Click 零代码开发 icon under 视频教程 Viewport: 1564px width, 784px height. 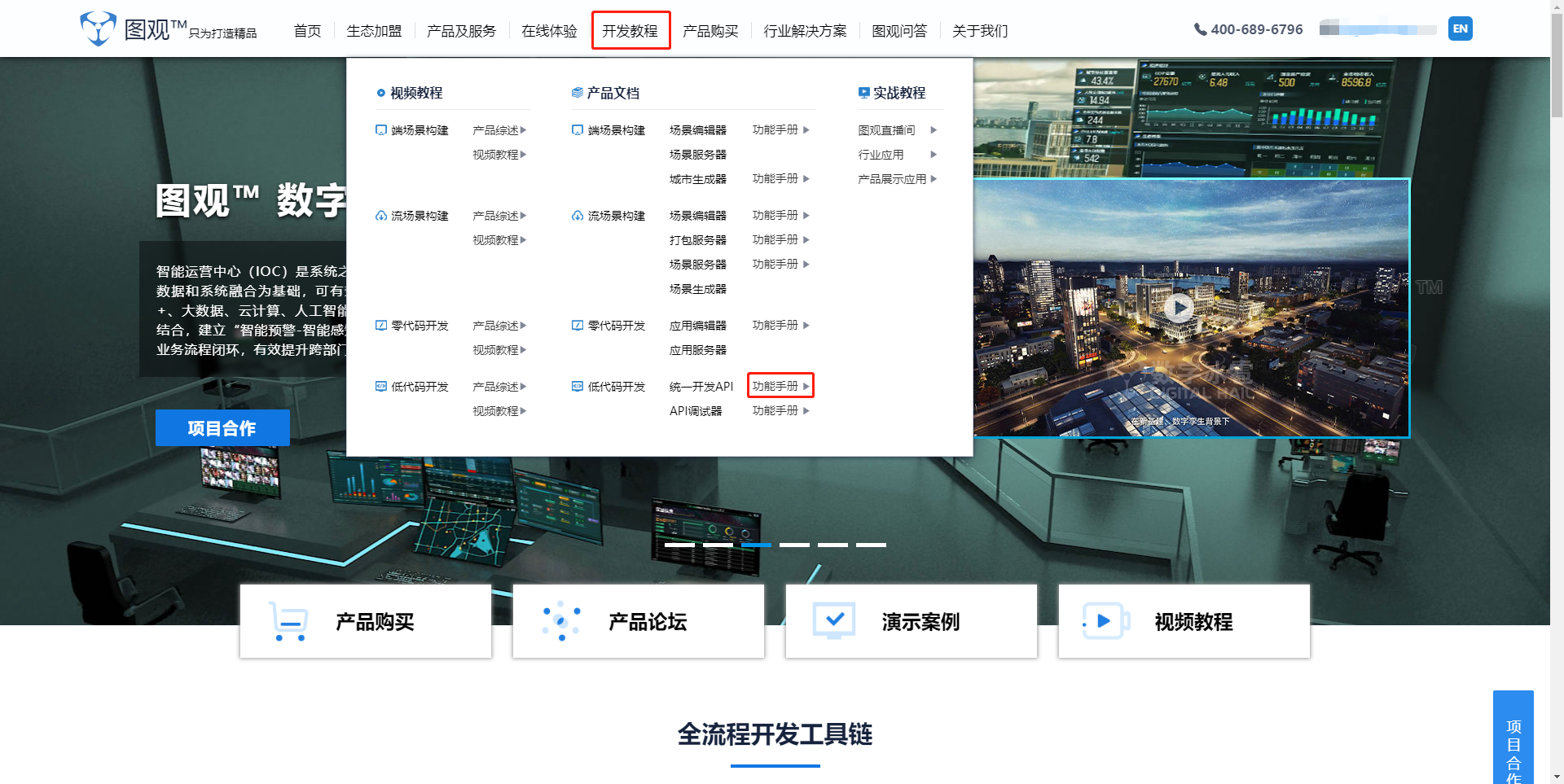[380, 326]
